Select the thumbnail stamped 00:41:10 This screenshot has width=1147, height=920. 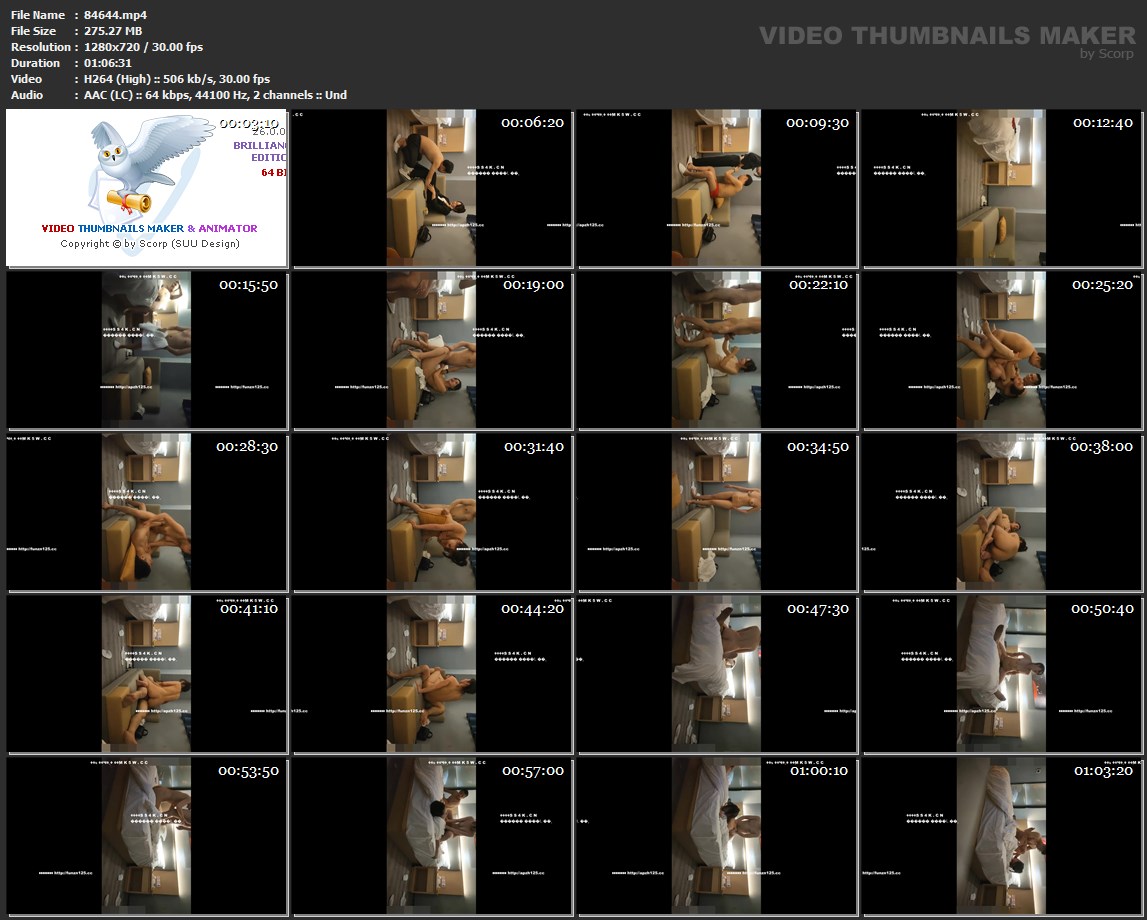point(146,674)
